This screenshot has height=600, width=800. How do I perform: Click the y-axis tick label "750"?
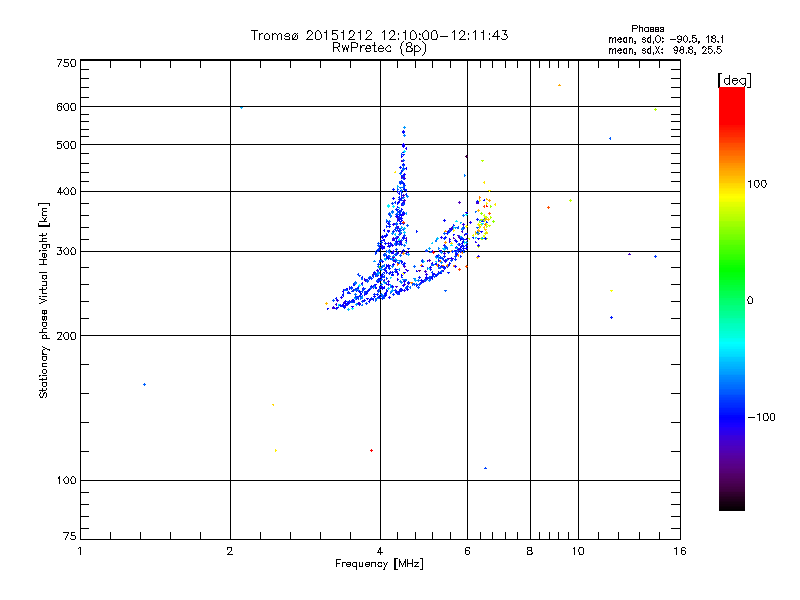click(x=67, y=63)
